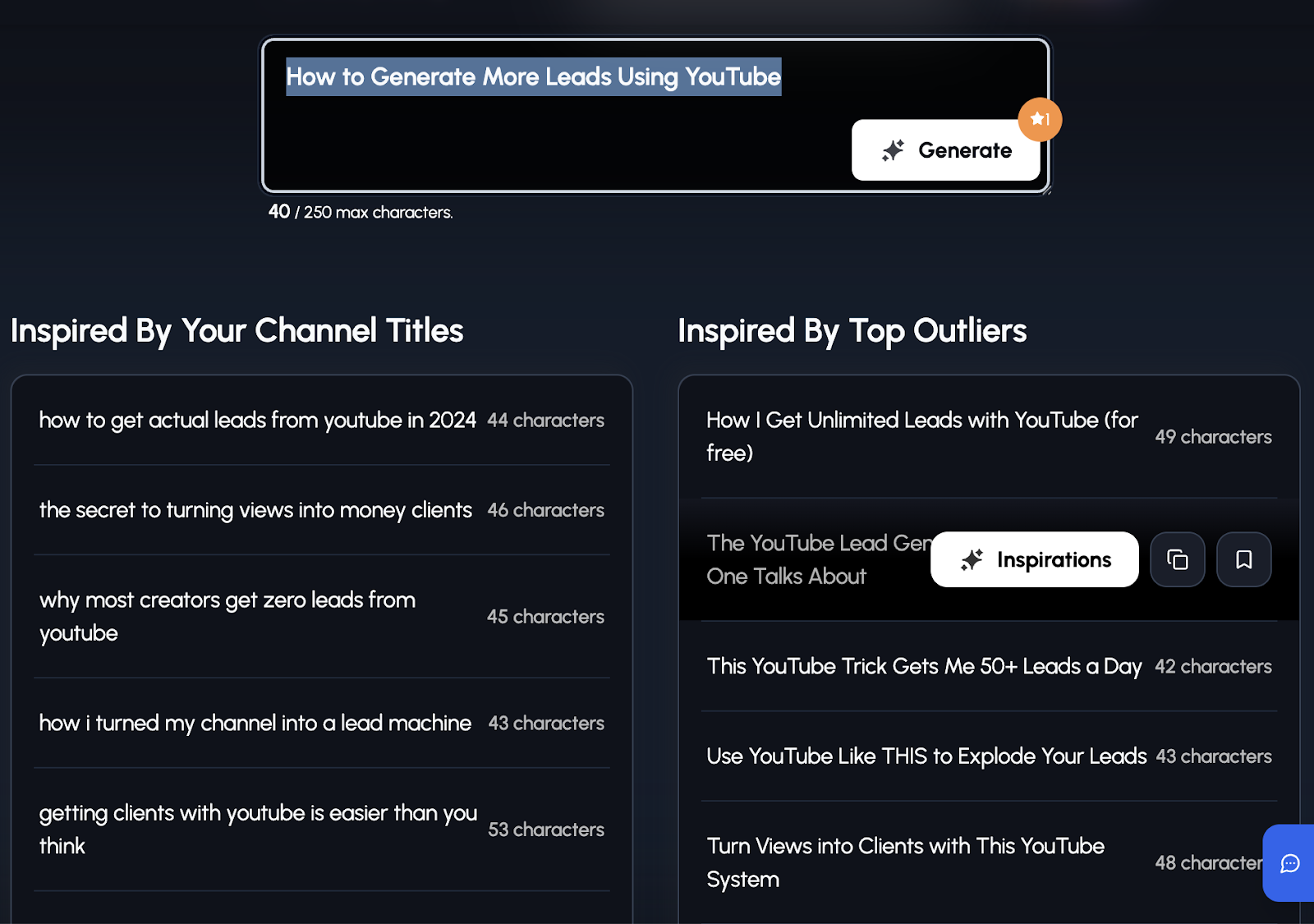This screenshot has width=1314, height=924.
Task: Click the '44 characters' label
Action: point(545,421)
